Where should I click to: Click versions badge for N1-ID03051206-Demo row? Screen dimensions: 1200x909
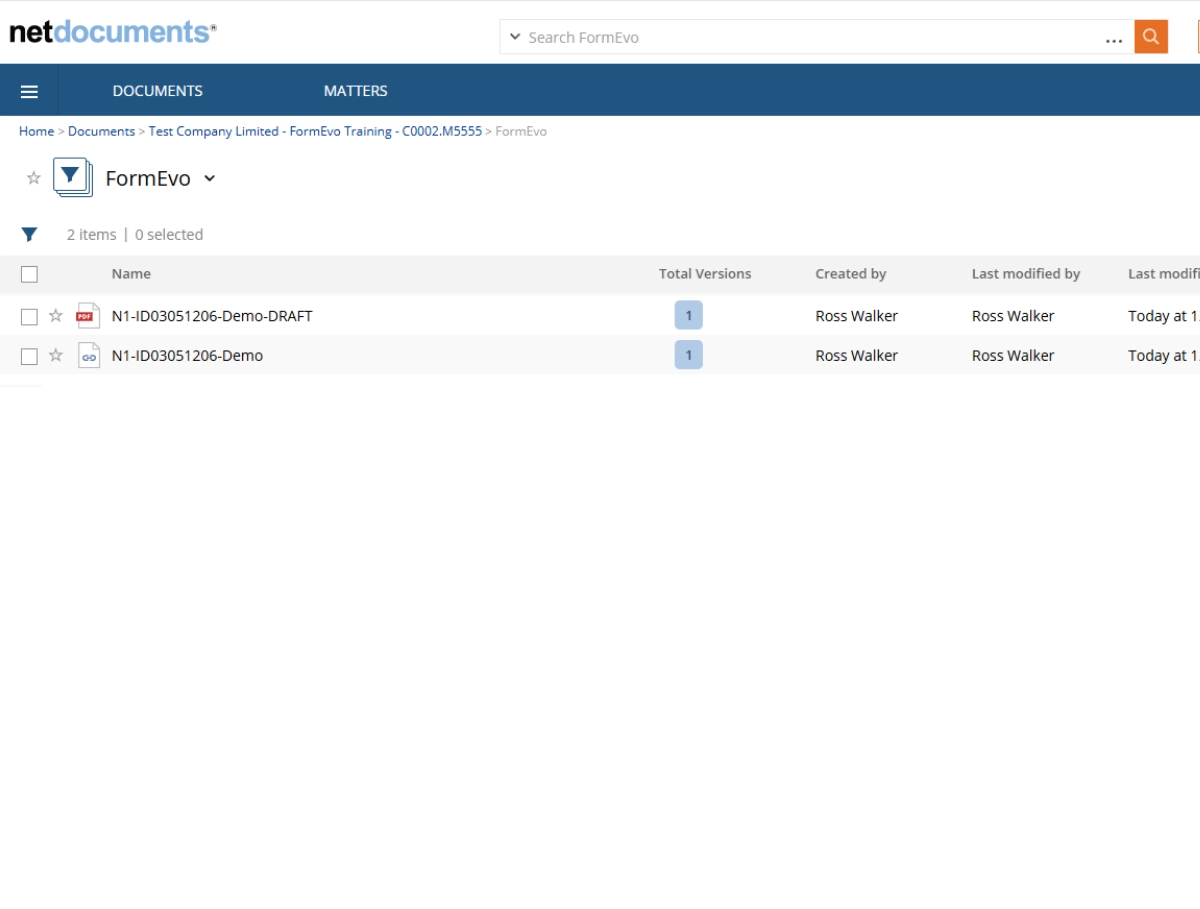click(x=688, y=355)
